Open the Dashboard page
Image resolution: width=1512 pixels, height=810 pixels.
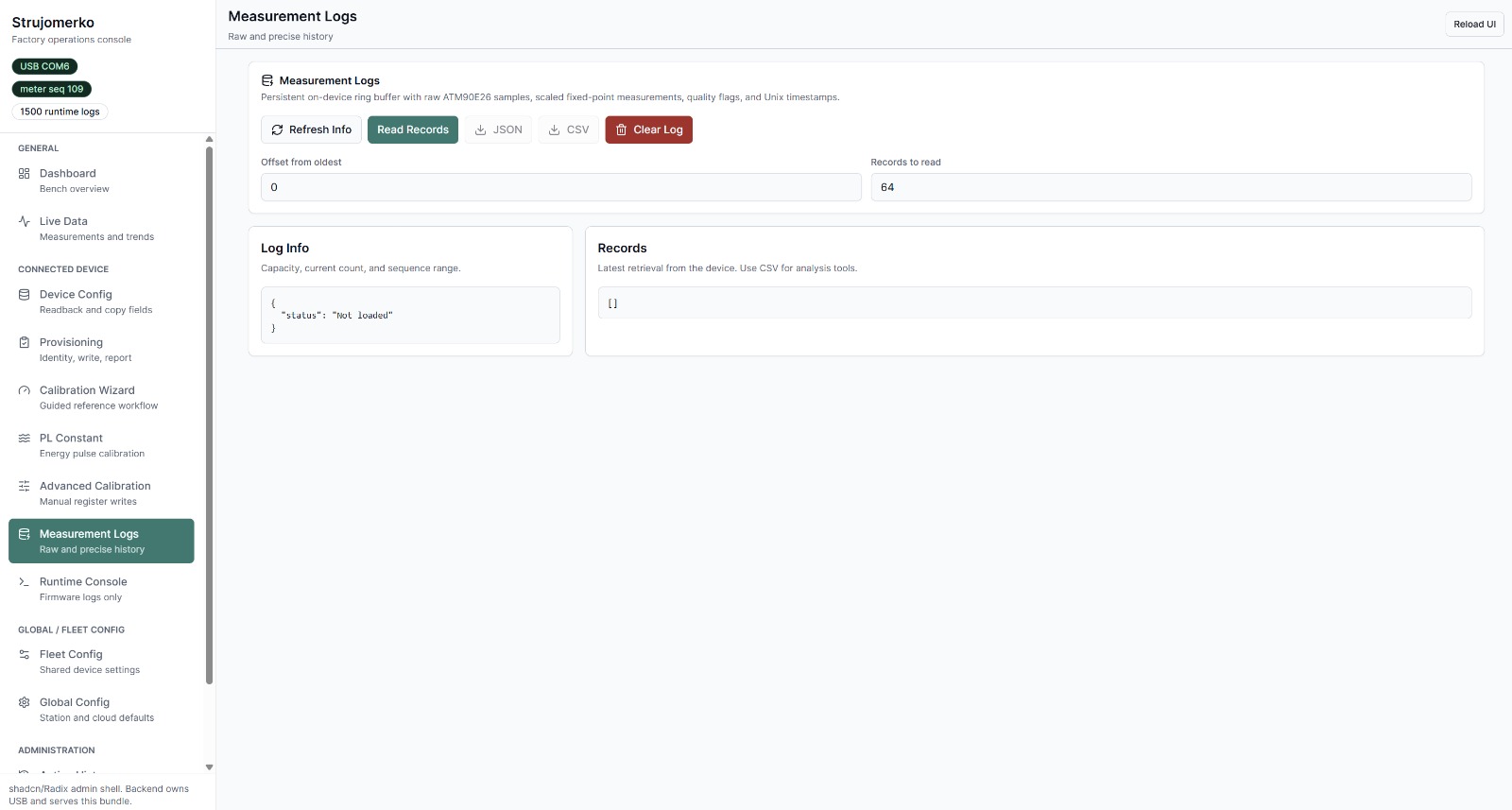(101, 181)
